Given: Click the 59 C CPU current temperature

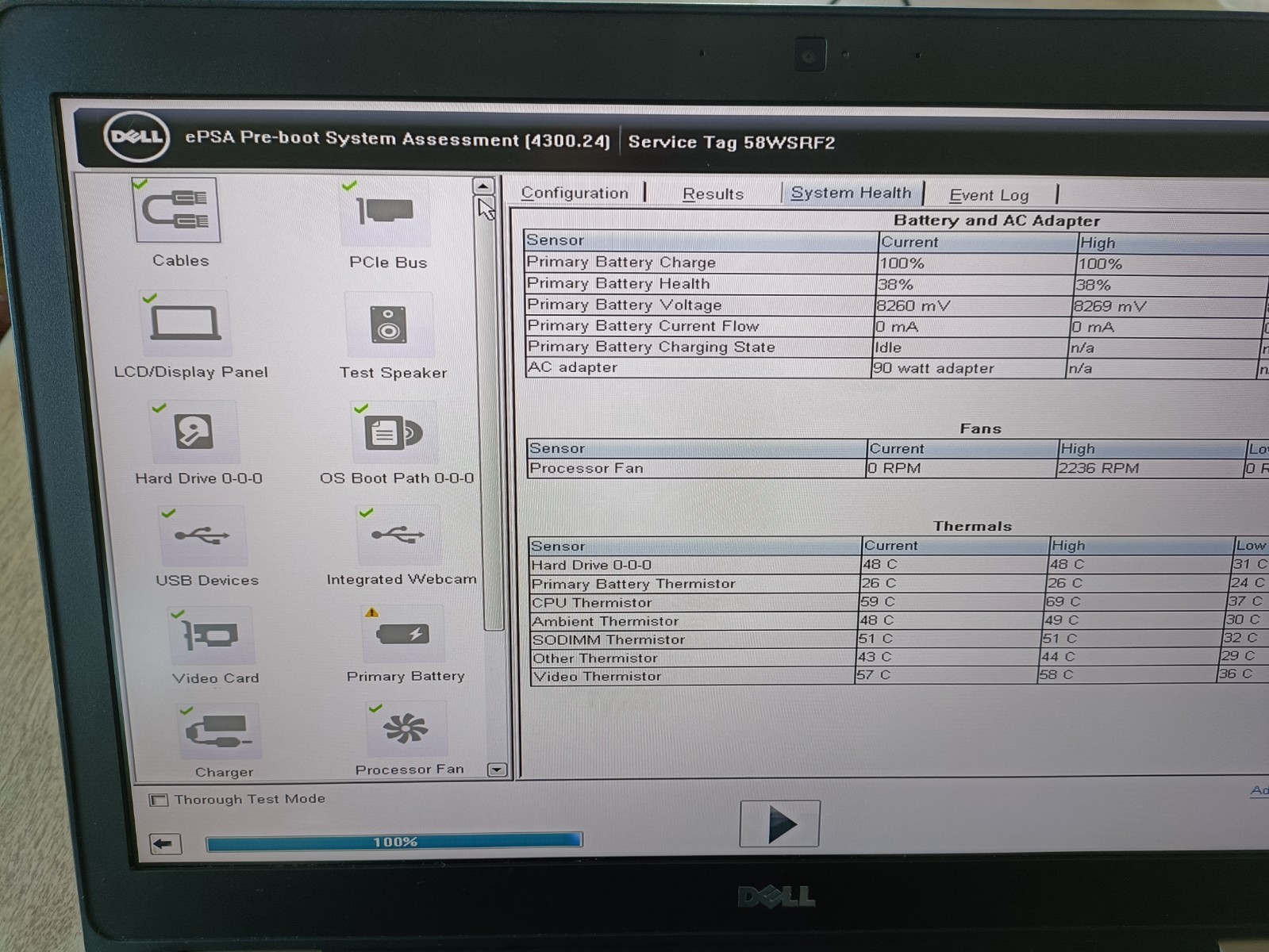Looking at the screenshot, I should tap(878, 601).
